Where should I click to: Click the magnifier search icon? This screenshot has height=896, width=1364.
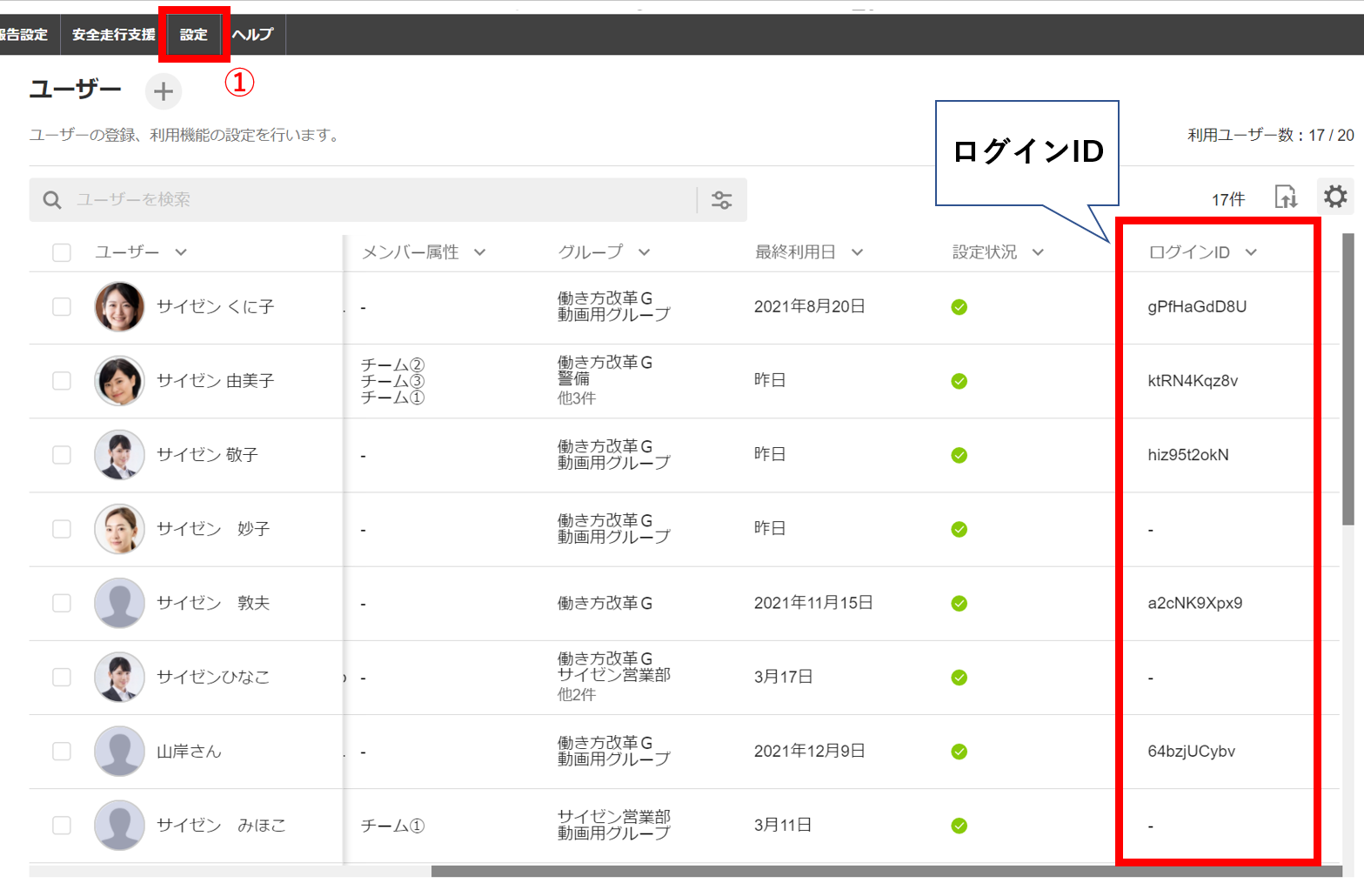[x=52, y=200]
